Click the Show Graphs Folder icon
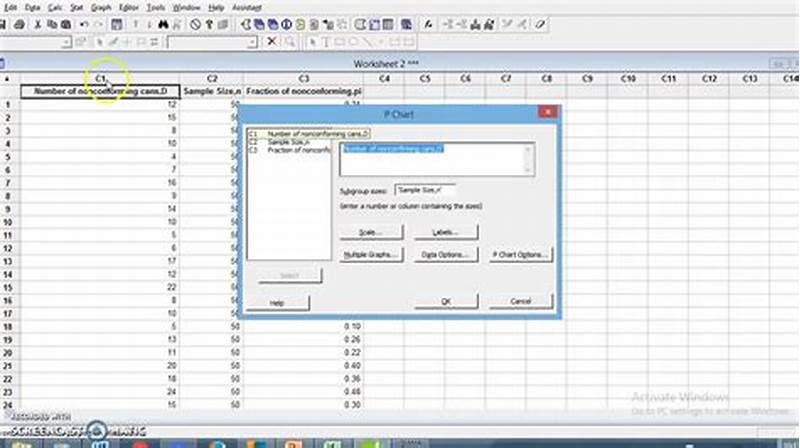The image size is (800, 448). click(273, 24)
